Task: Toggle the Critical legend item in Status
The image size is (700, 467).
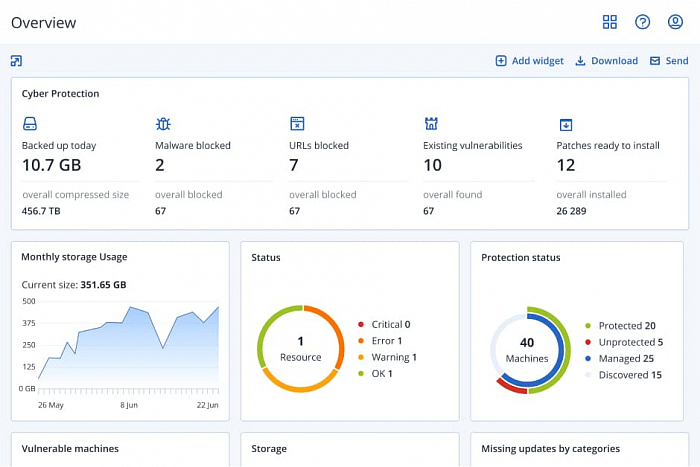Action: coord(390,324)
